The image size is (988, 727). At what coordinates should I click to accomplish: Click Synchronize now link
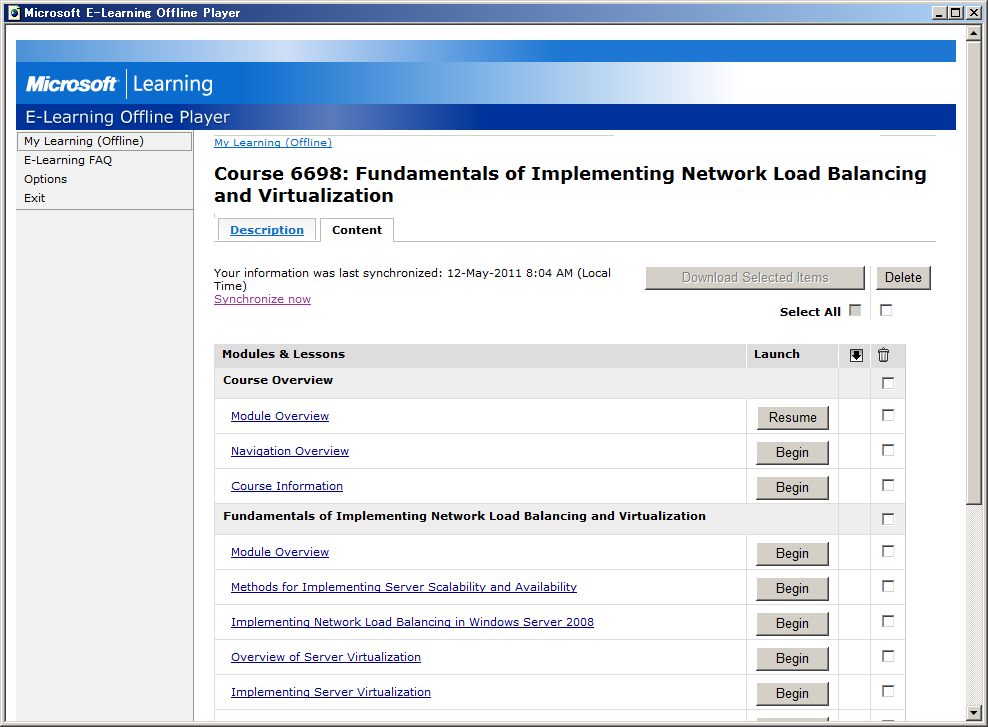coord(262,299)
